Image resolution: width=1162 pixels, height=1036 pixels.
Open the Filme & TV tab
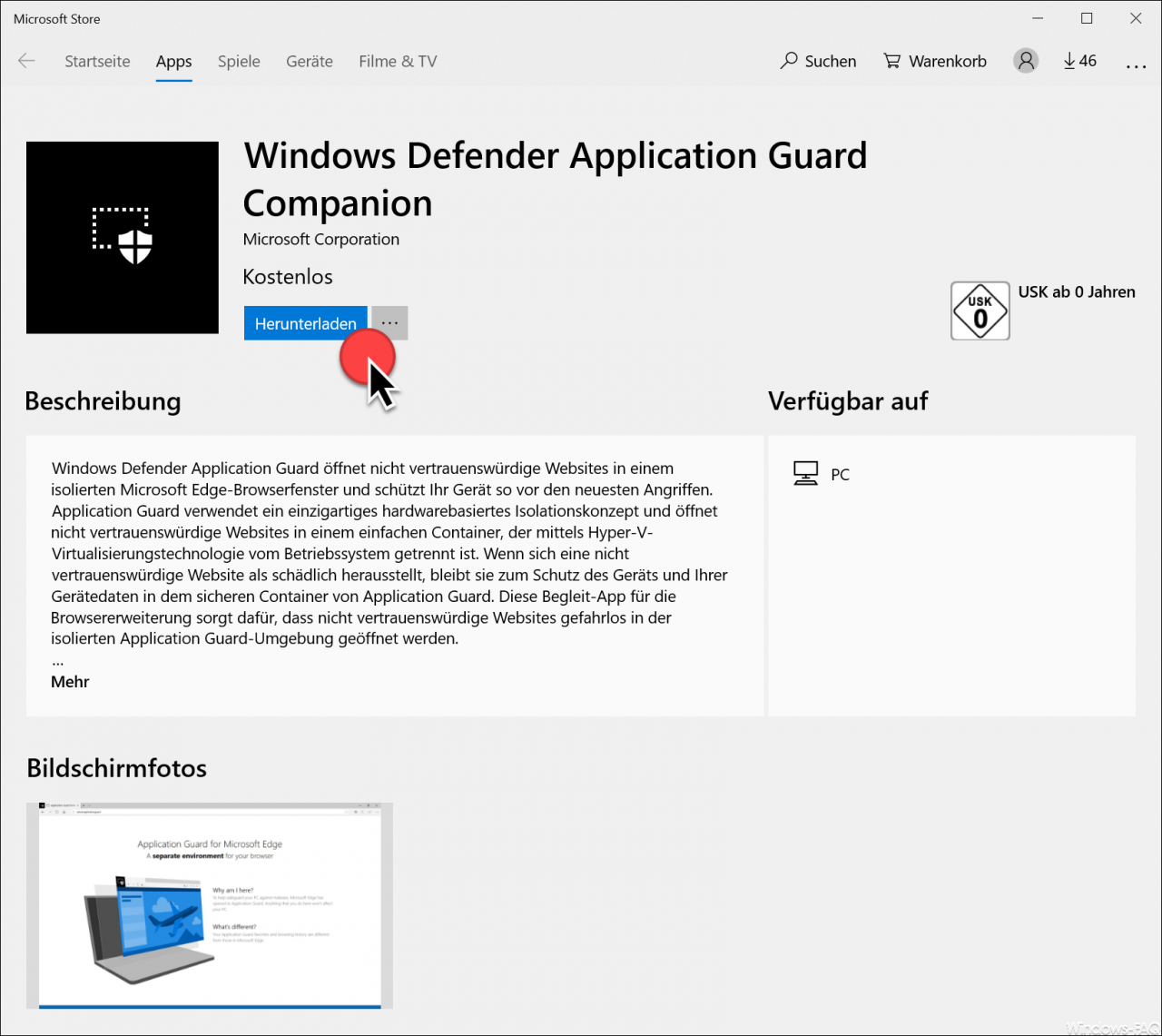[x=398, y=61]
